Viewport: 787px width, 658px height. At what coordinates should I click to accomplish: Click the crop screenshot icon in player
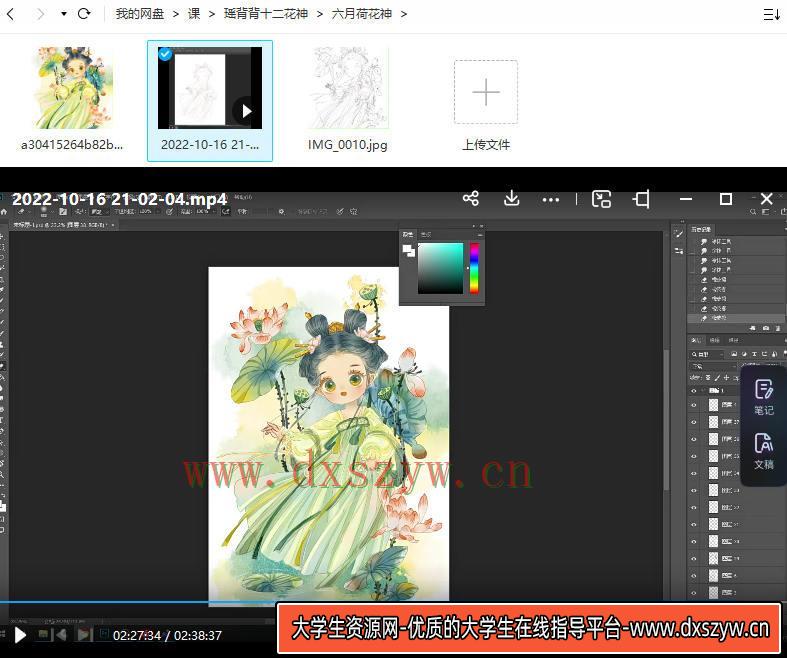pyautogui.click(x=641, y=199)
